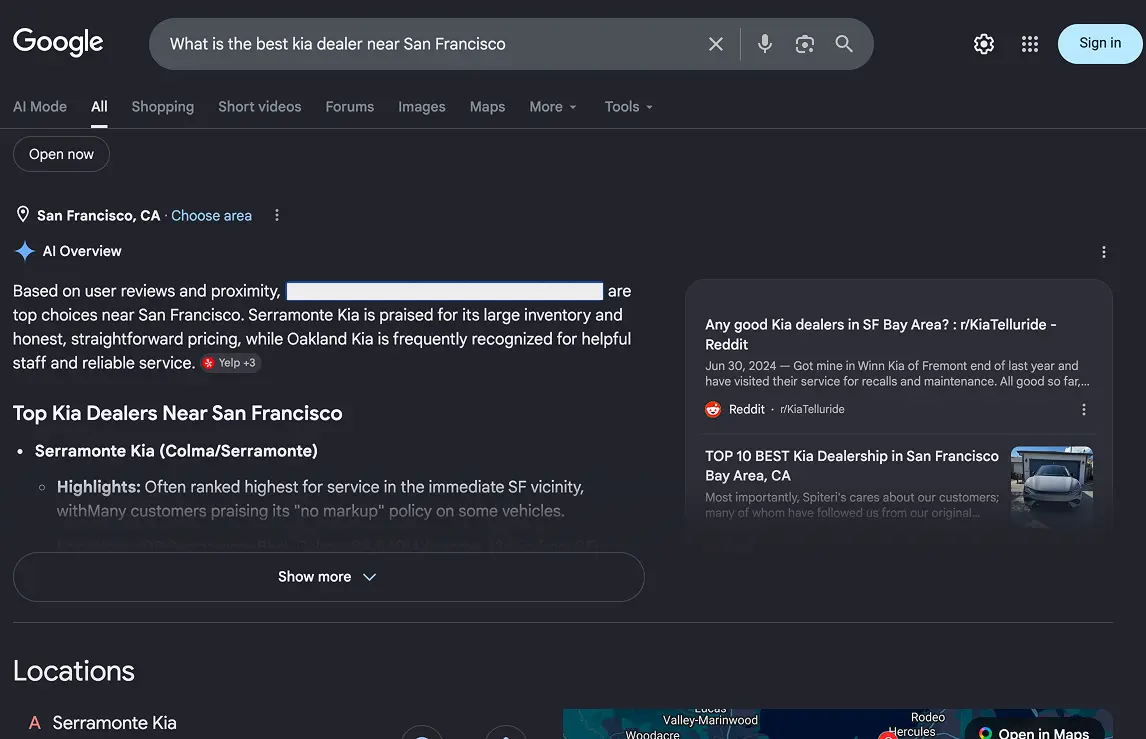Open three-dot menu on Reddit result
This screenshot has height=739, width=1146.
[1083, 409]
